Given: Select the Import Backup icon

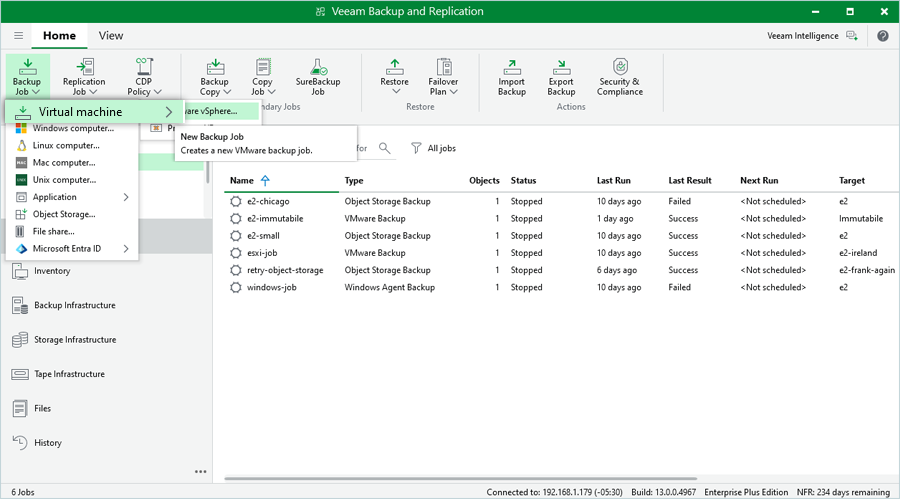Looking at the screenshot, I should 511,76.
